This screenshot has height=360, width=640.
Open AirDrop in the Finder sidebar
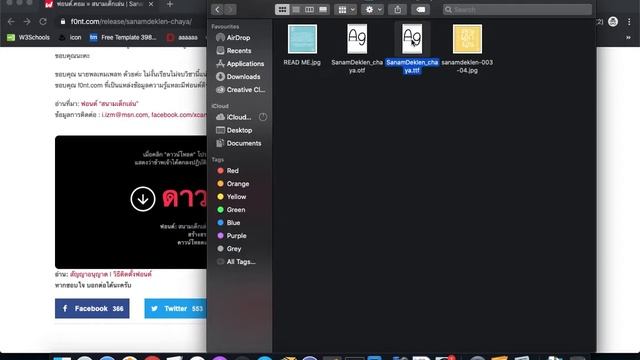click(x=239, y=38)
